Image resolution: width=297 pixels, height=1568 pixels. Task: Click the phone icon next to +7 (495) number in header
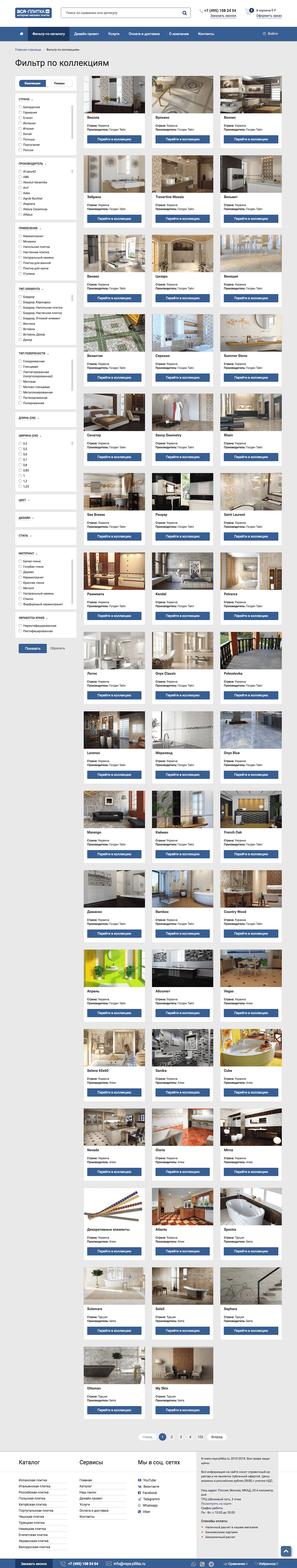201,11
